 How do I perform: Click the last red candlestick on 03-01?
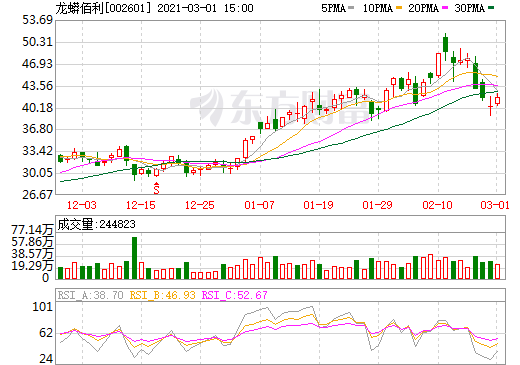click(x=497, y=100)
